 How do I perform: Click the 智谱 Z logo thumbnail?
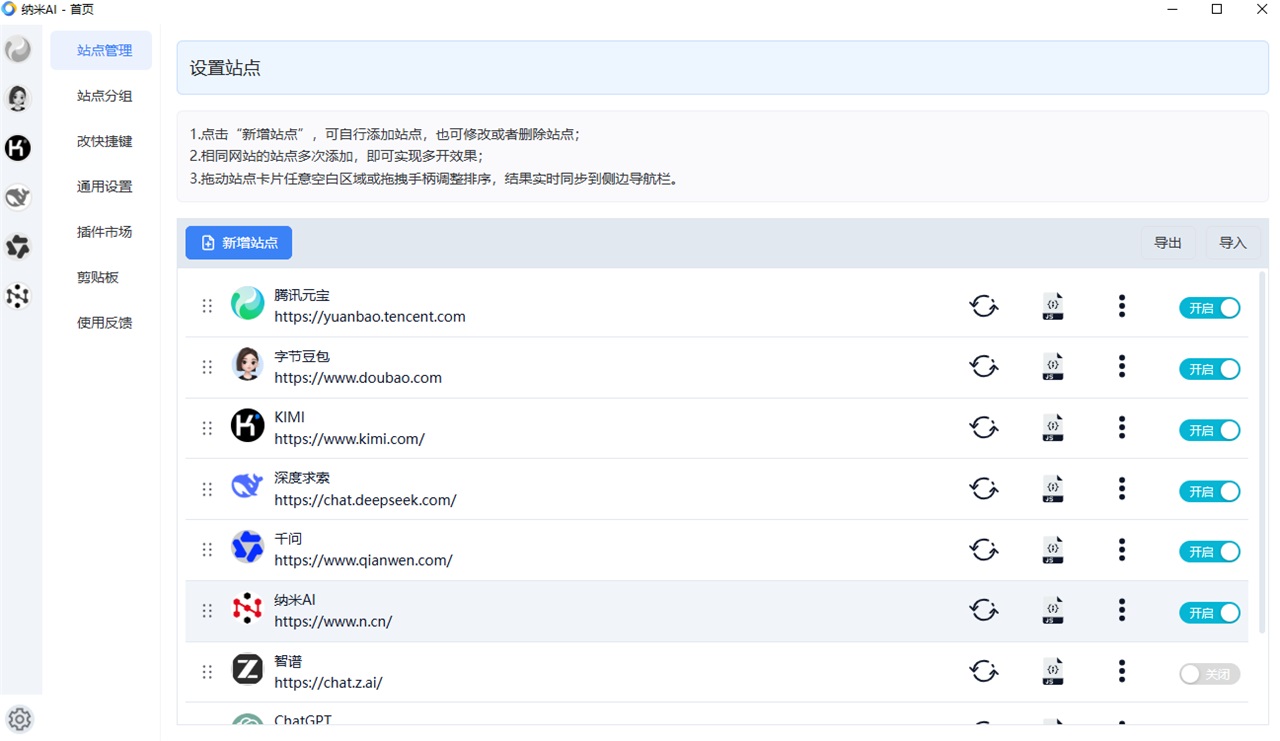click(248, 669)
